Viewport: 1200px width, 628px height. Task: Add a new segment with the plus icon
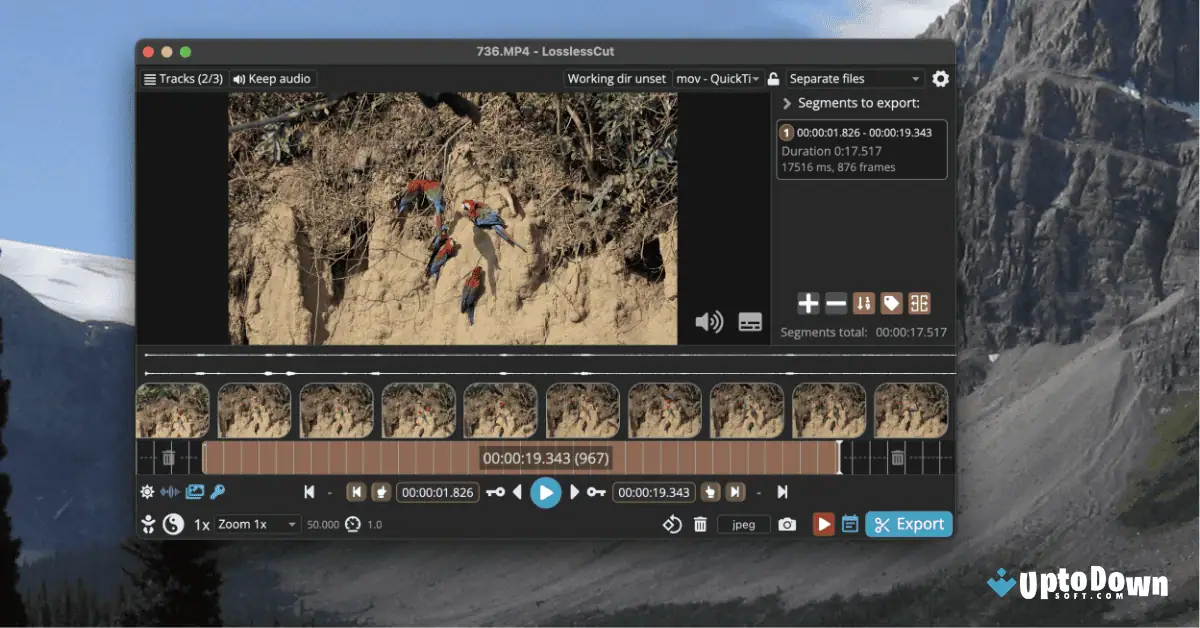(806, 303)
